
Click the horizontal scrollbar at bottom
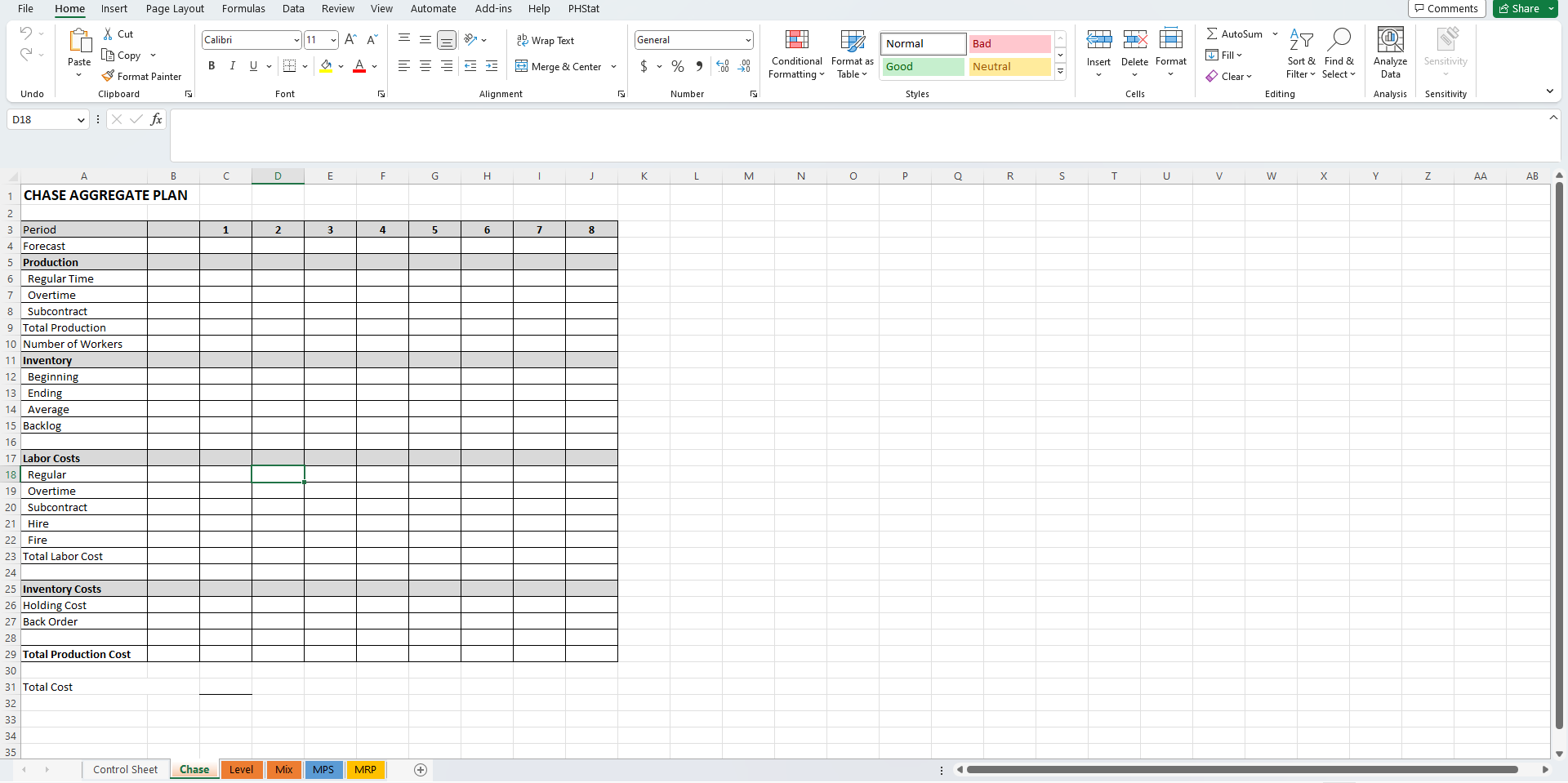click(1242, 770)
